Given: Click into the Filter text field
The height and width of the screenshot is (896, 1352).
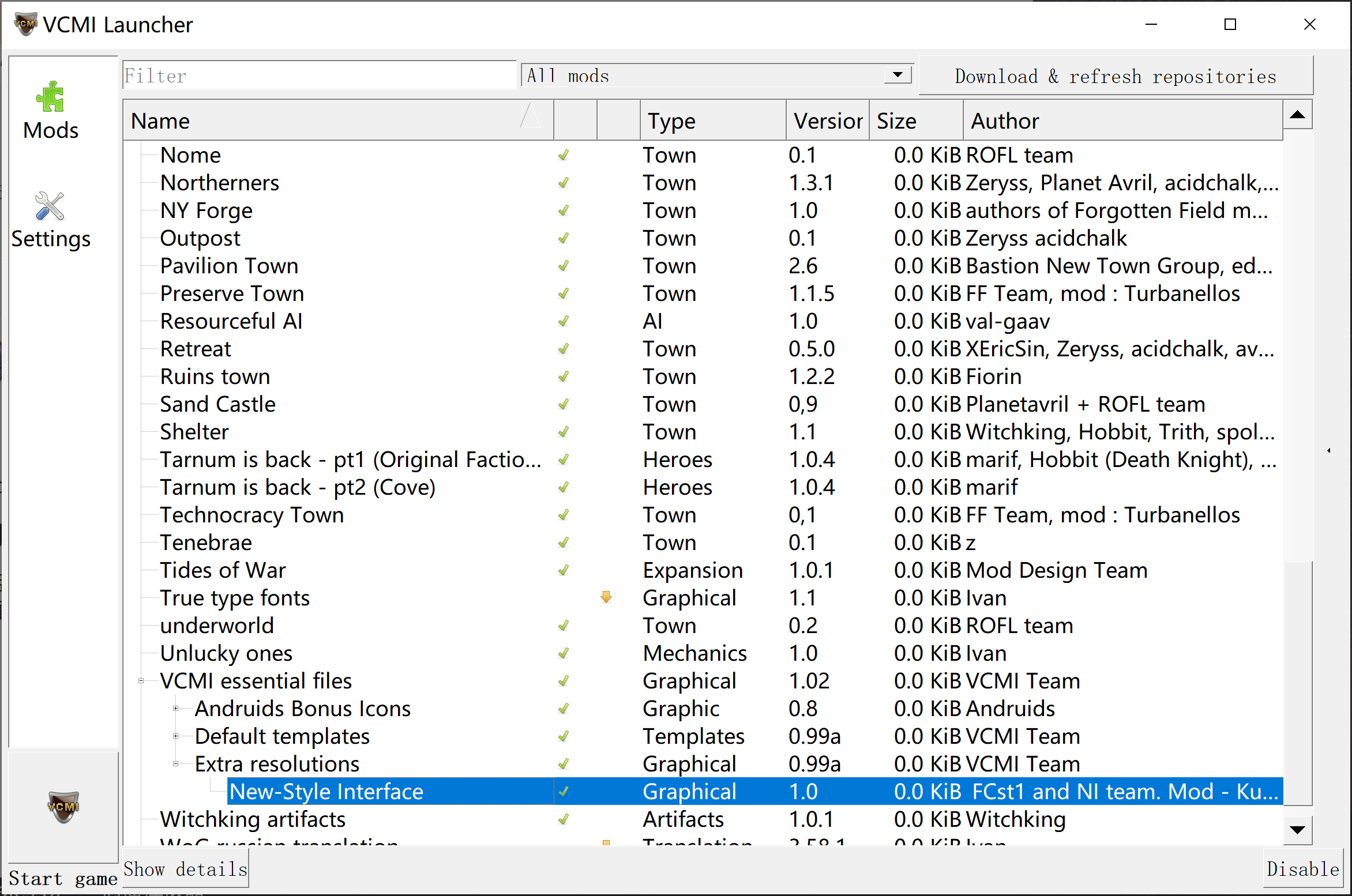Looking at the screenshot, I should click(319, 76).
